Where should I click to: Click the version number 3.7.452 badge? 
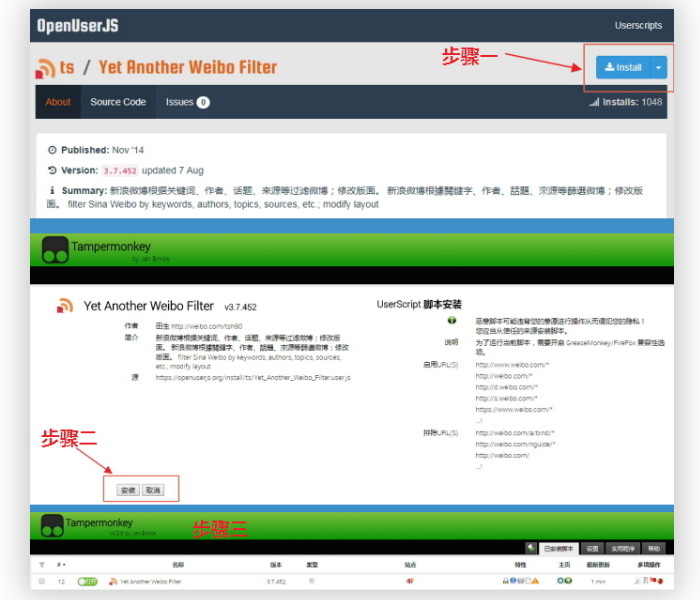coord(120,171)
